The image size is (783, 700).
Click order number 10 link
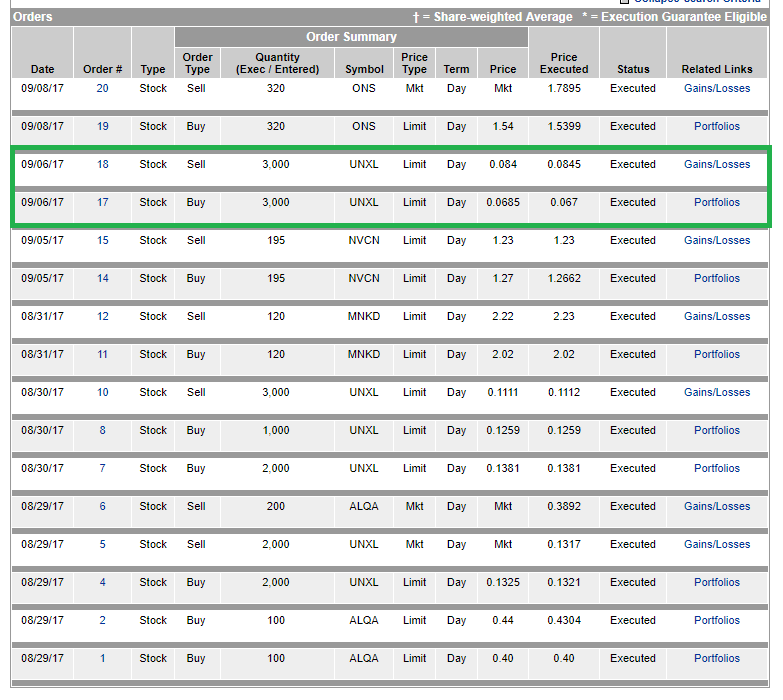click(102, 392)
